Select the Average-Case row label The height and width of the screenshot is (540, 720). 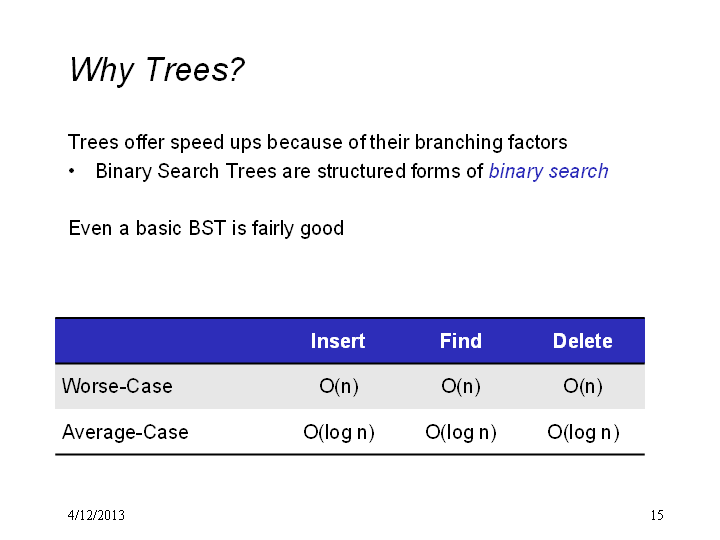[125, 432]
